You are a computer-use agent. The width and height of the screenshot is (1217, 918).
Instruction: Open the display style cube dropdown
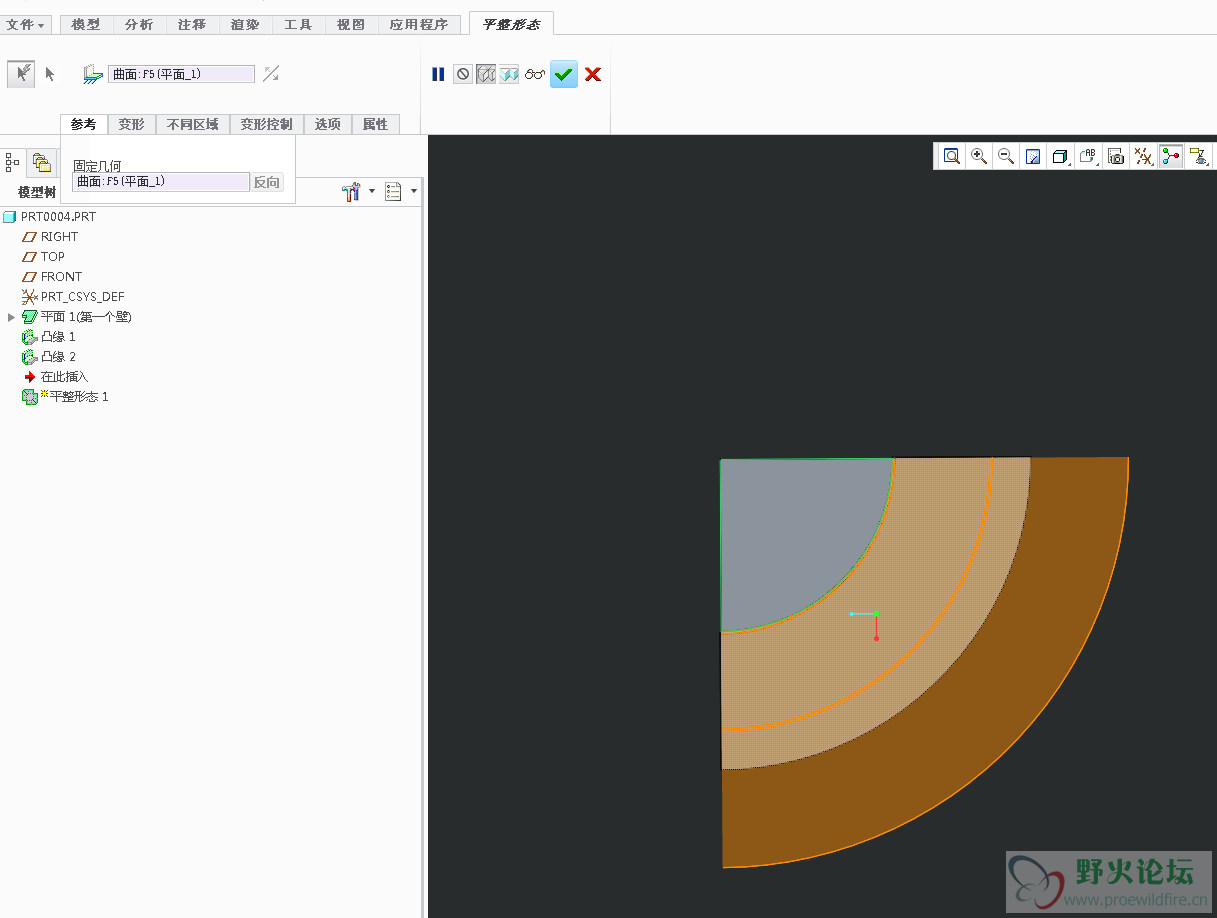click(x=1061, y=156)
